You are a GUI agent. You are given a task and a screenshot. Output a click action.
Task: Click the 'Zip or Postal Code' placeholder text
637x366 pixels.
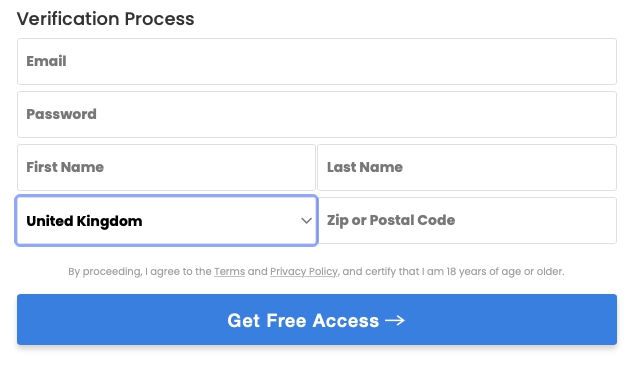pos(391,220)
